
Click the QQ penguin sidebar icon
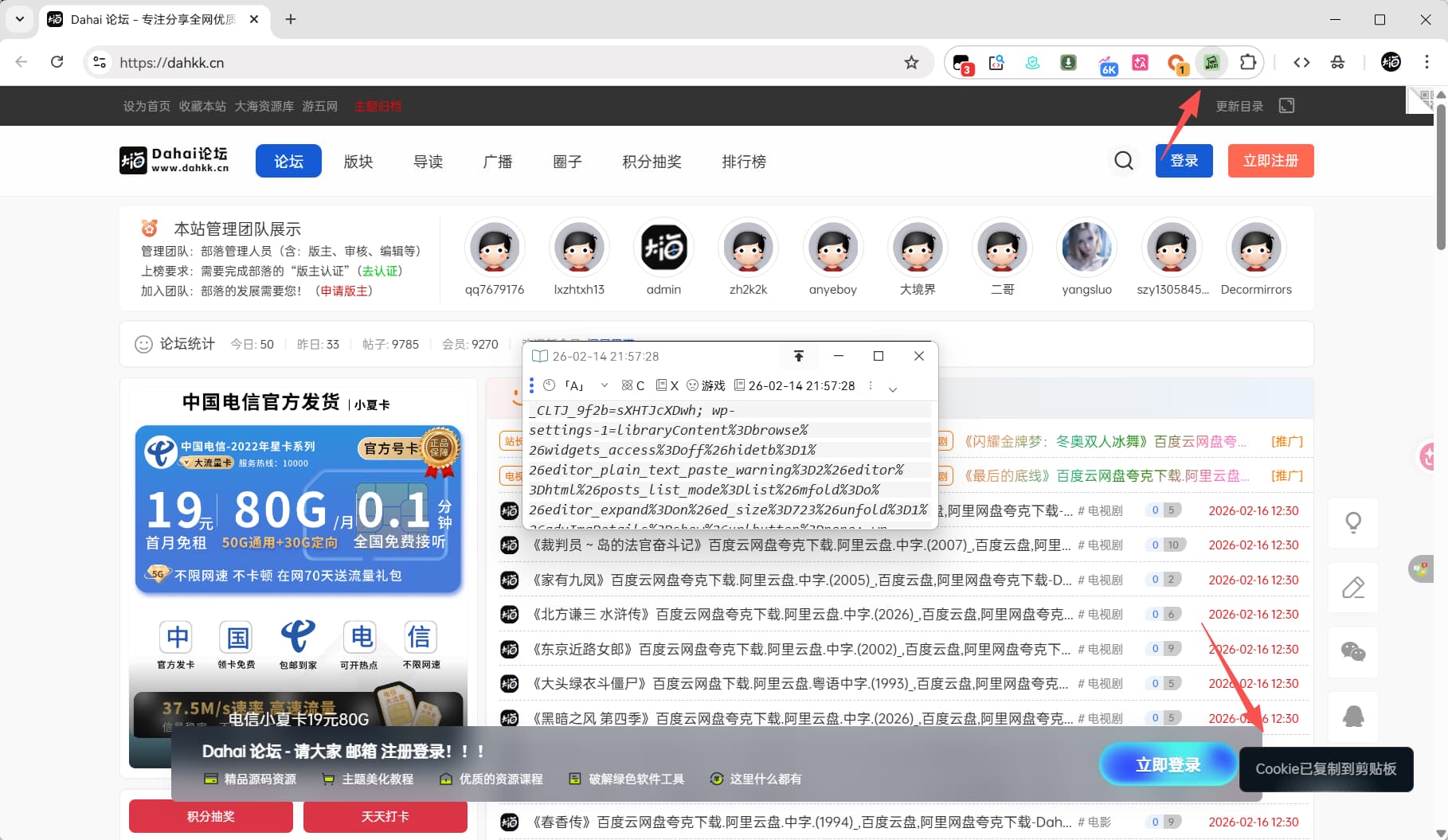click(1353, 717)
